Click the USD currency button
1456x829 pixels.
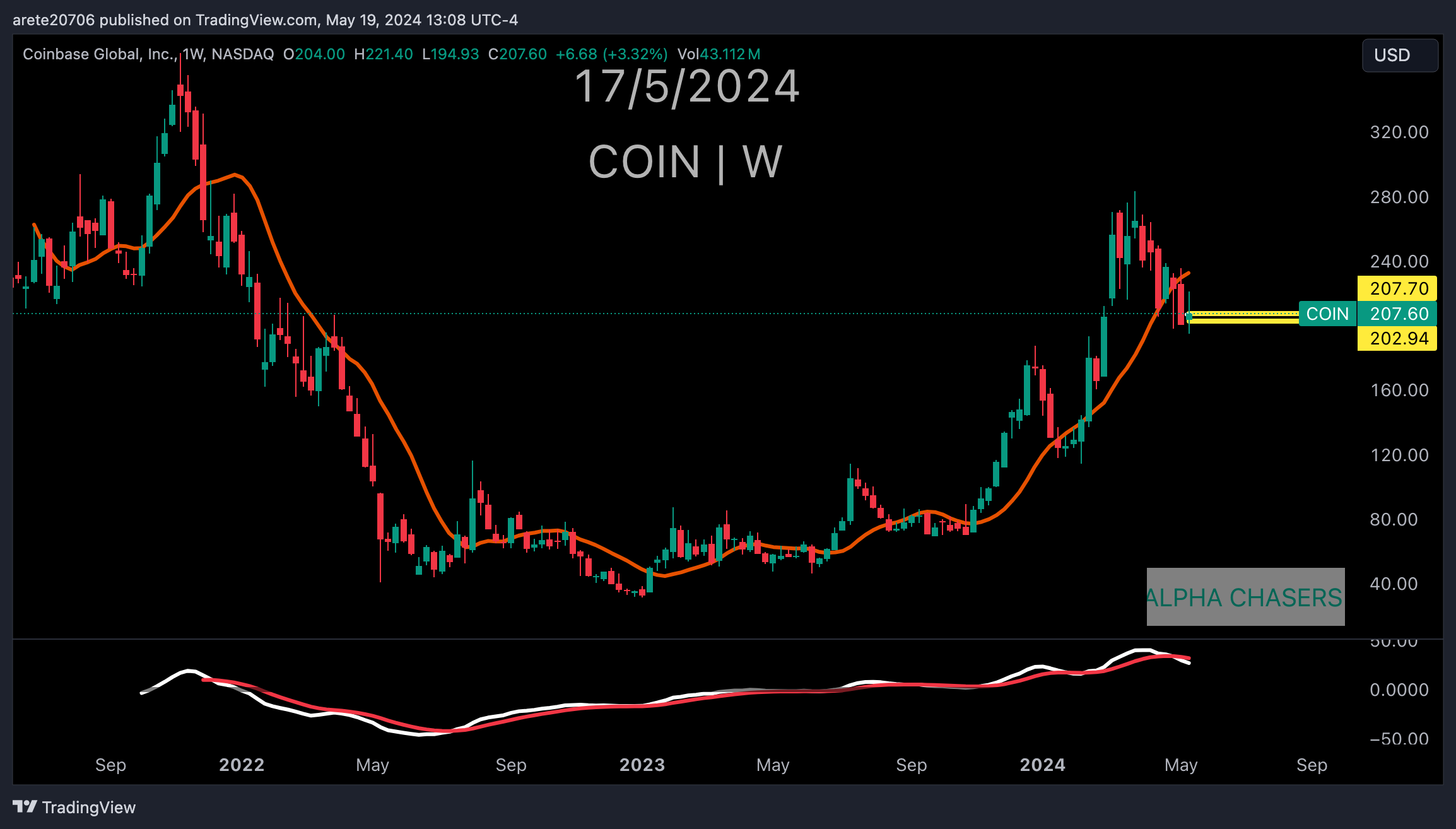pos(1400,56)
